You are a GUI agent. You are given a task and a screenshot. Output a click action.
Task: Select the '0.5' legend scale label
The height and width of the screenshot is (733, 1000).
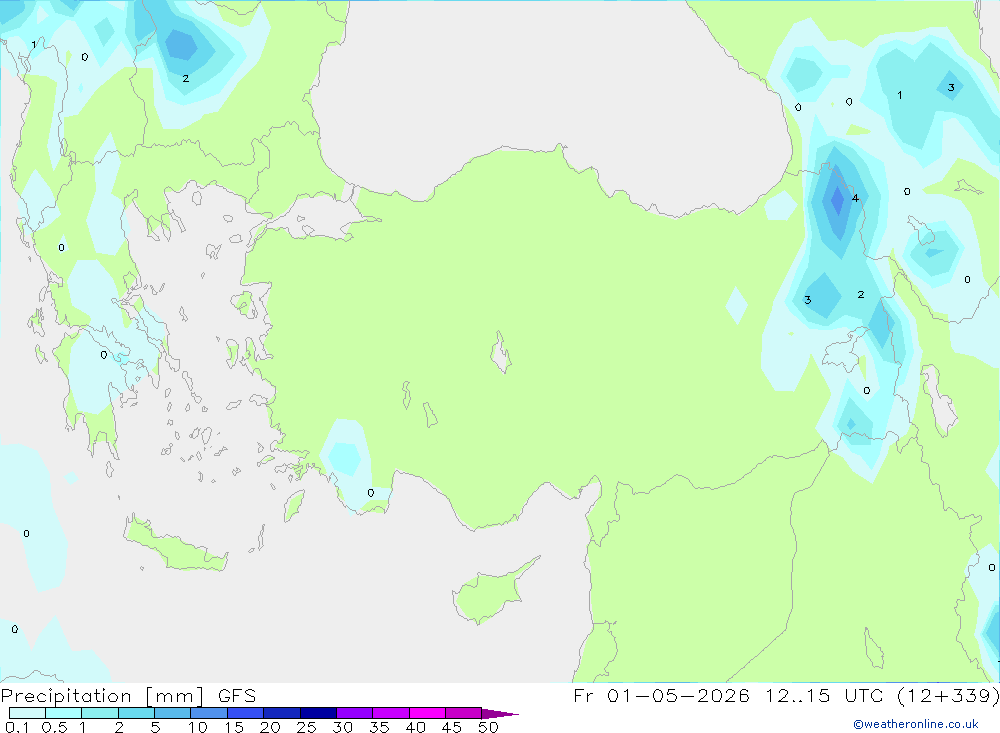(x=54, y=727)
